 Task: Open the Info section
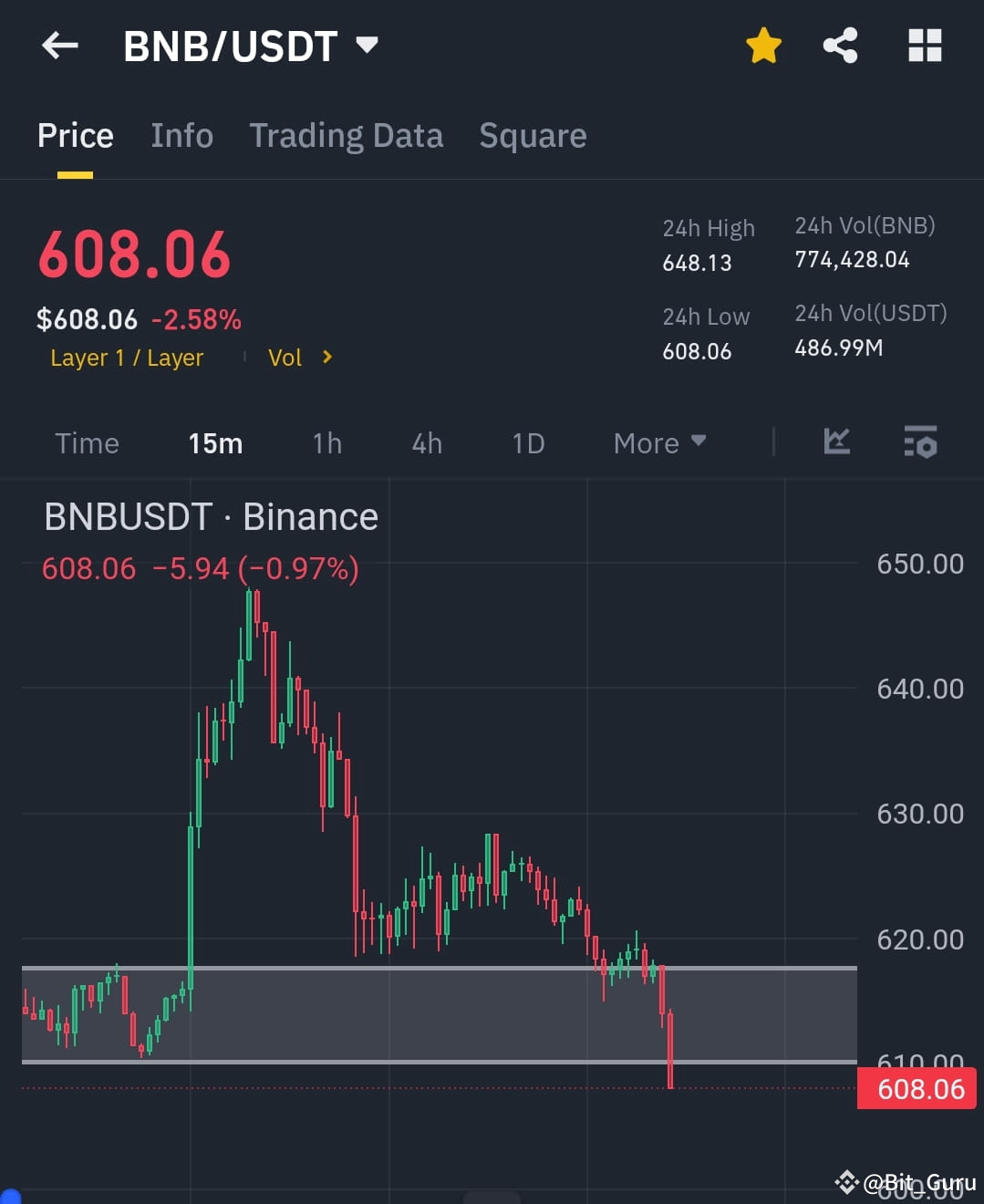(181, 135)
